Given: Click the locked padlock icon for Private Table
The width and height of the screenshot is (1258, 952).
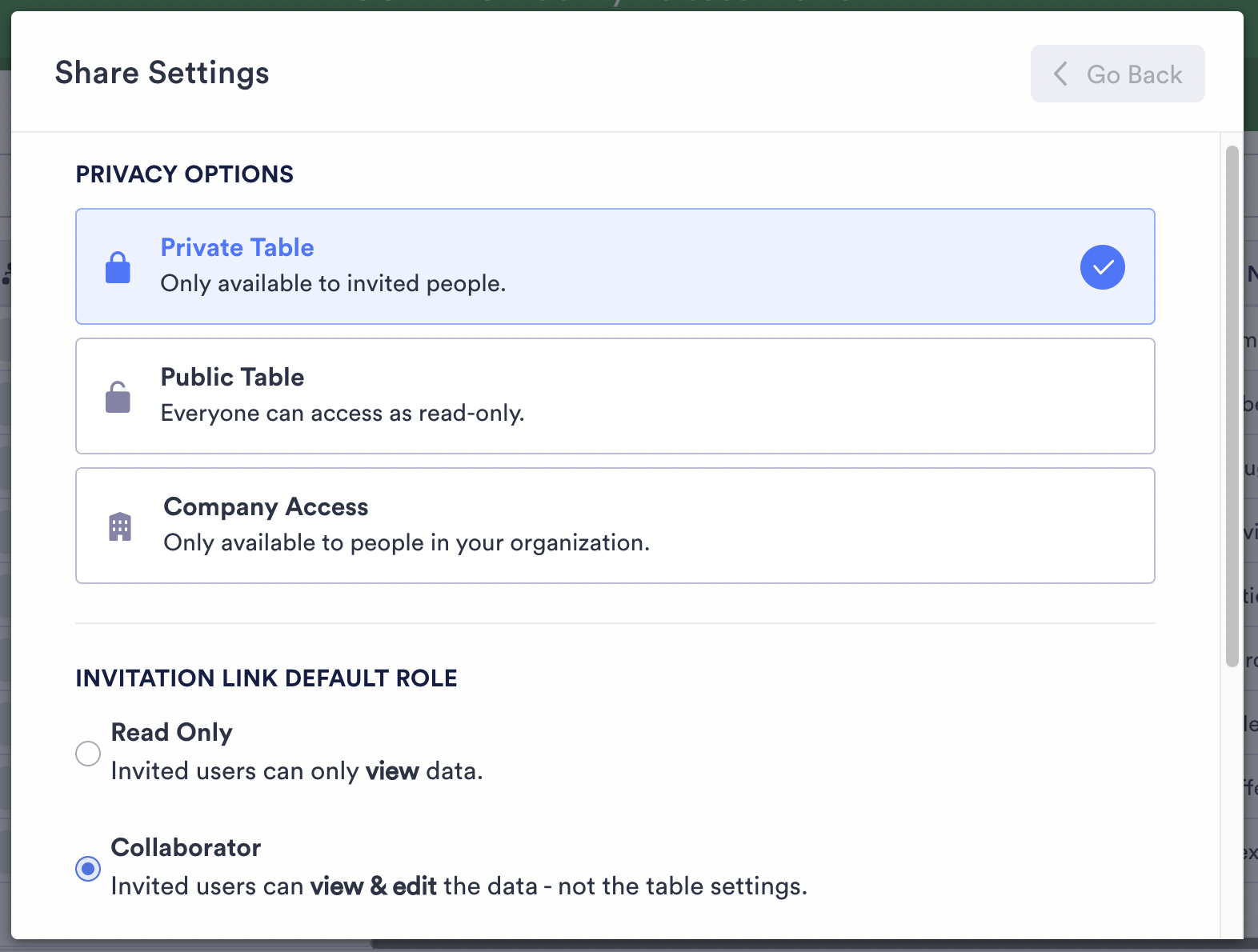Looking at the screenshot, I should point(118,267).
